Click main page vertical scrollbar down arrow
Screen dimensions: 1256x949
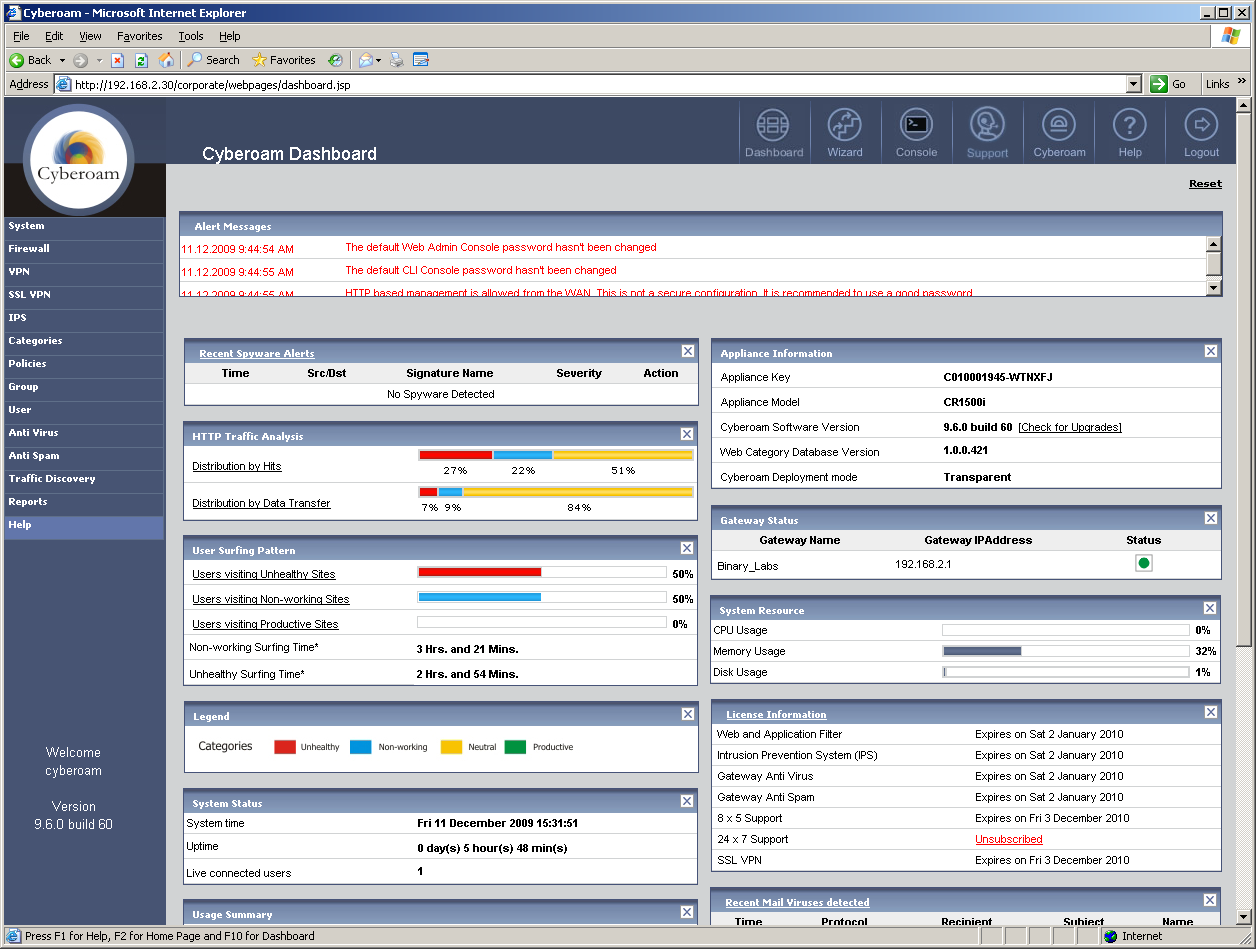pos(1244,917)
